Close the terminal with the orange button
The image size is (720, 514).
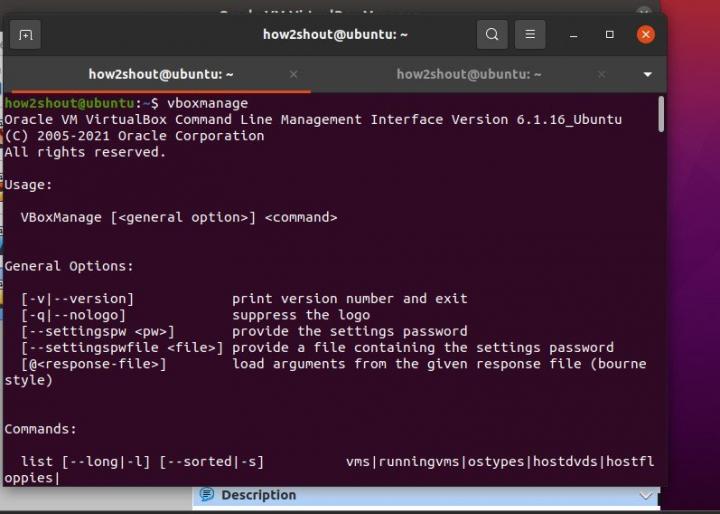pyautogui.click(x=645, y=34)
